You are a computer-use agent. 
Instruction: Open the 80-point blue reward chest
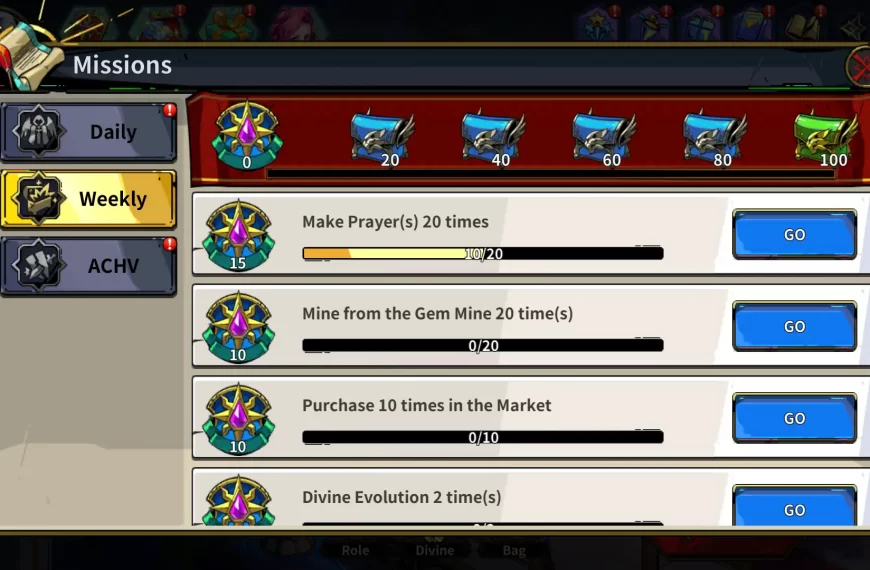click(715, 137)
